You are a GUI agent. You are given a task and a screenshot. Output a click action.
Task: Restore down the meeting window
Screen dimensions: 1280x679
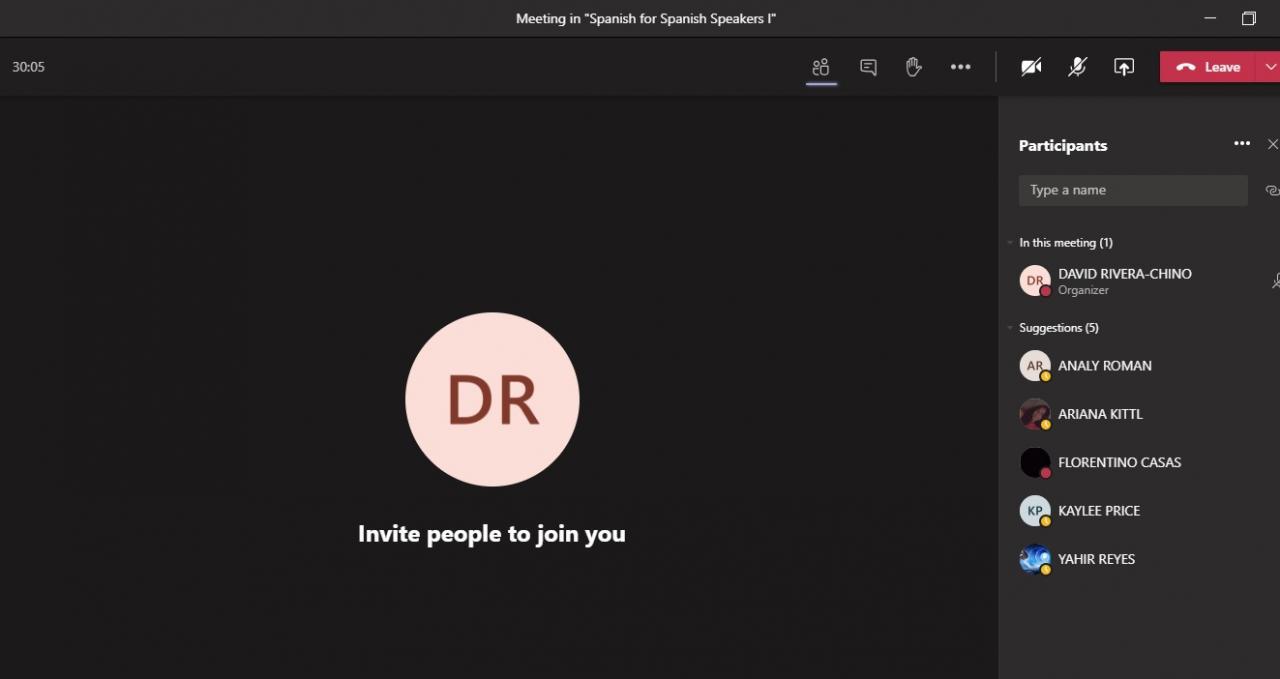[x=1249, y=18]
